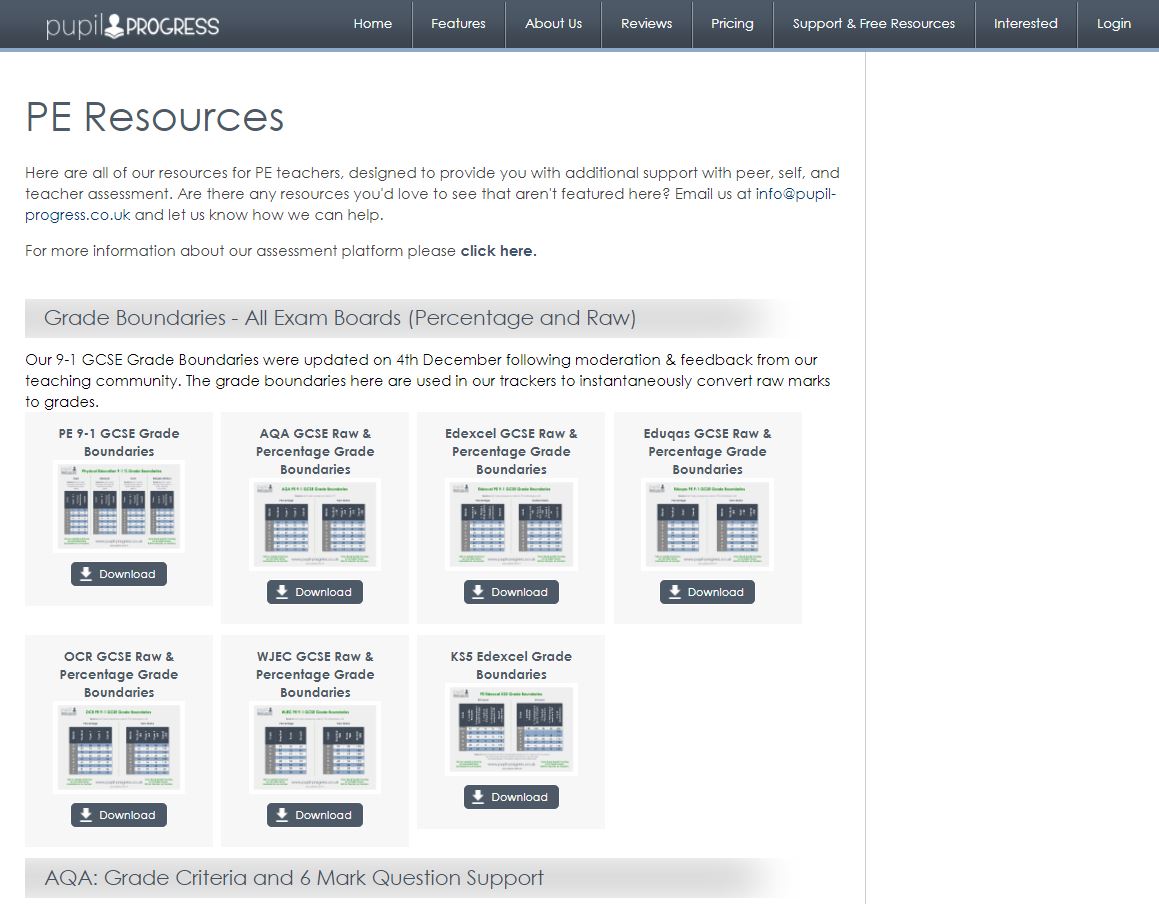Select Reviews in the navigation bar

point(646,24)
